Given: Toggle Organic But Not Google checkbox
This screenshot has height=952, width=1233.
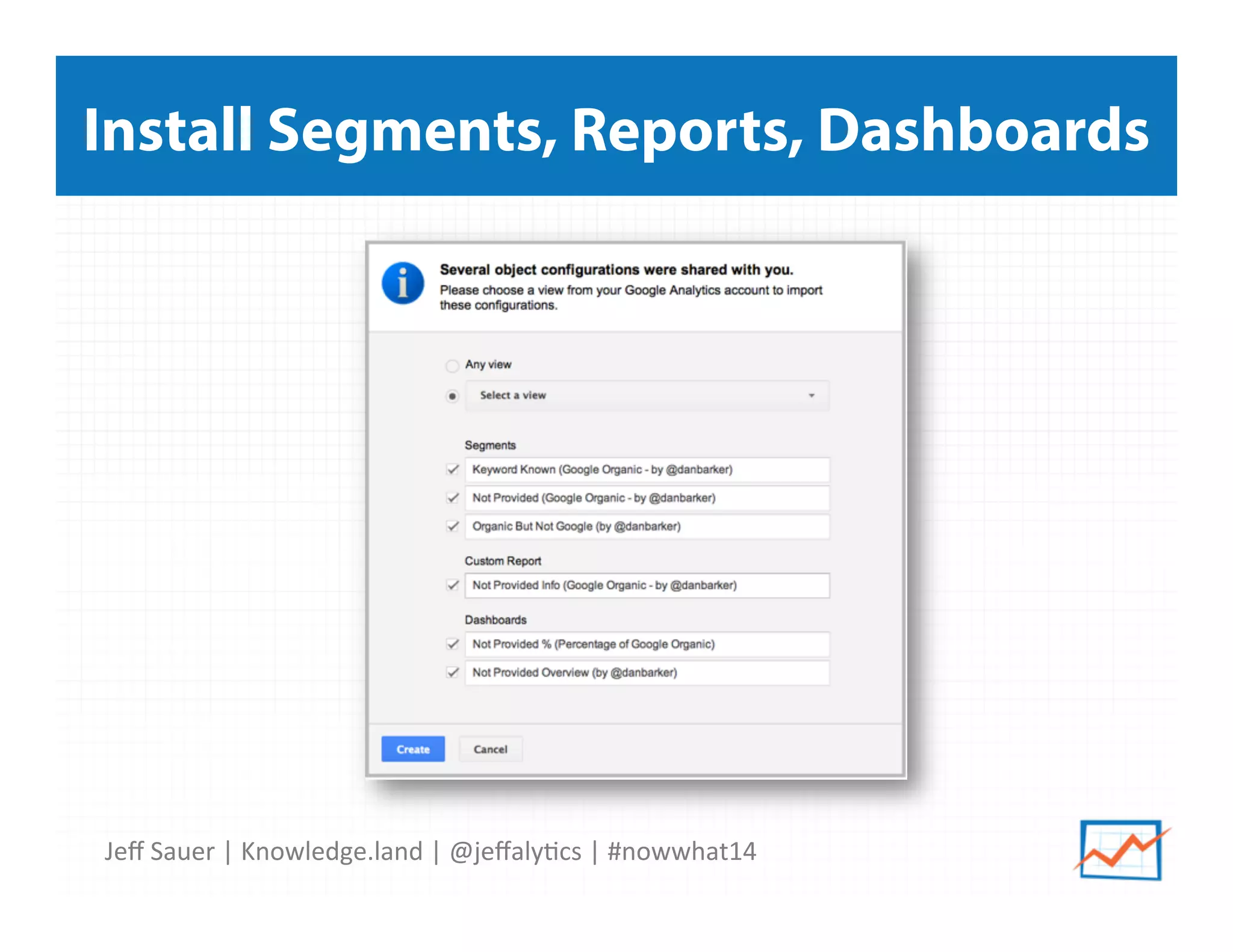Looking at the screenshot, I should (x=453, y=526).
